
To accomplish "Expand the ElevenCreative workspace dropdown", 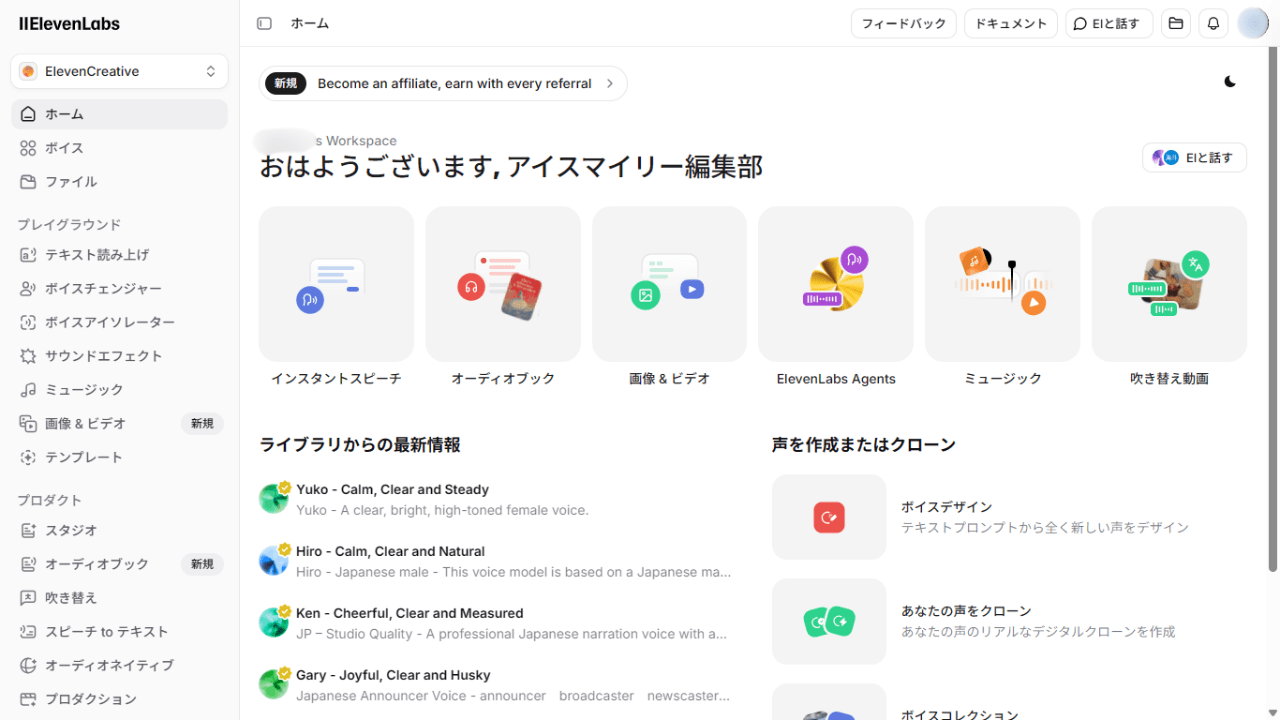I will click(x=119, y=71).
